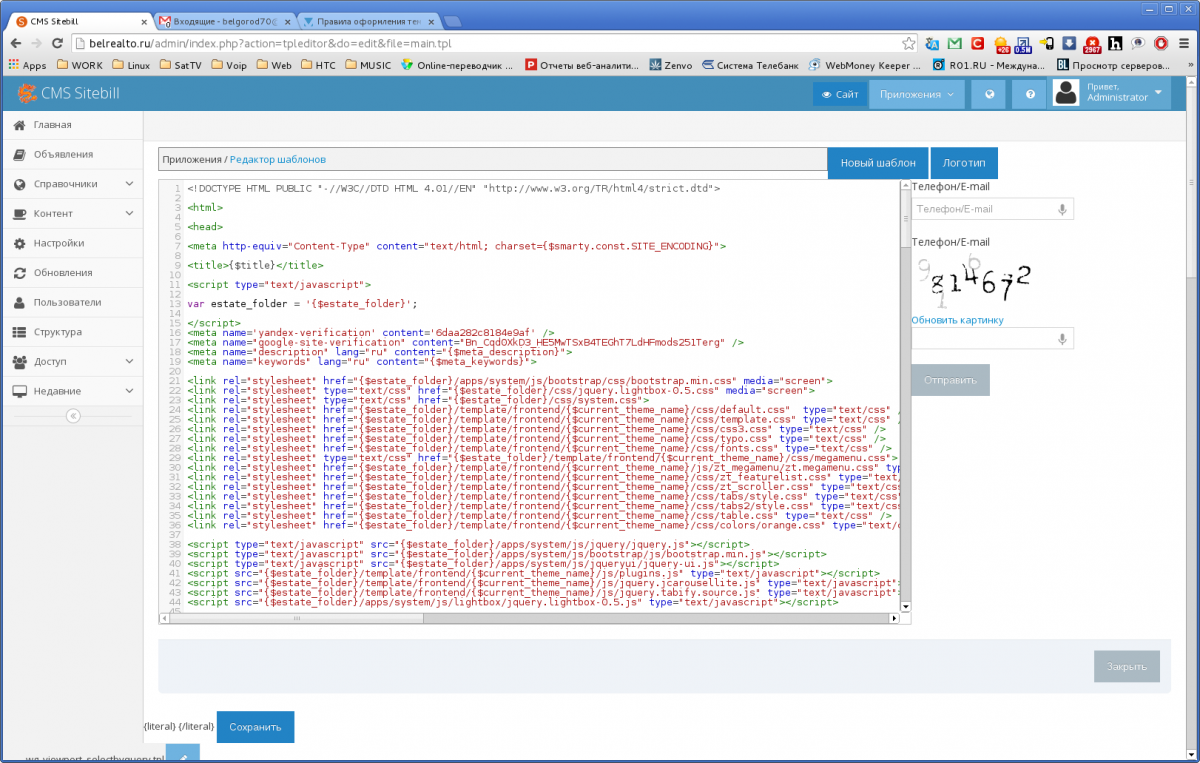Open the Online-переводчик bookmark
Image resolution: width=1200 pixels, height=763 pixels.
pyautogui.click(x=458, y=65)
